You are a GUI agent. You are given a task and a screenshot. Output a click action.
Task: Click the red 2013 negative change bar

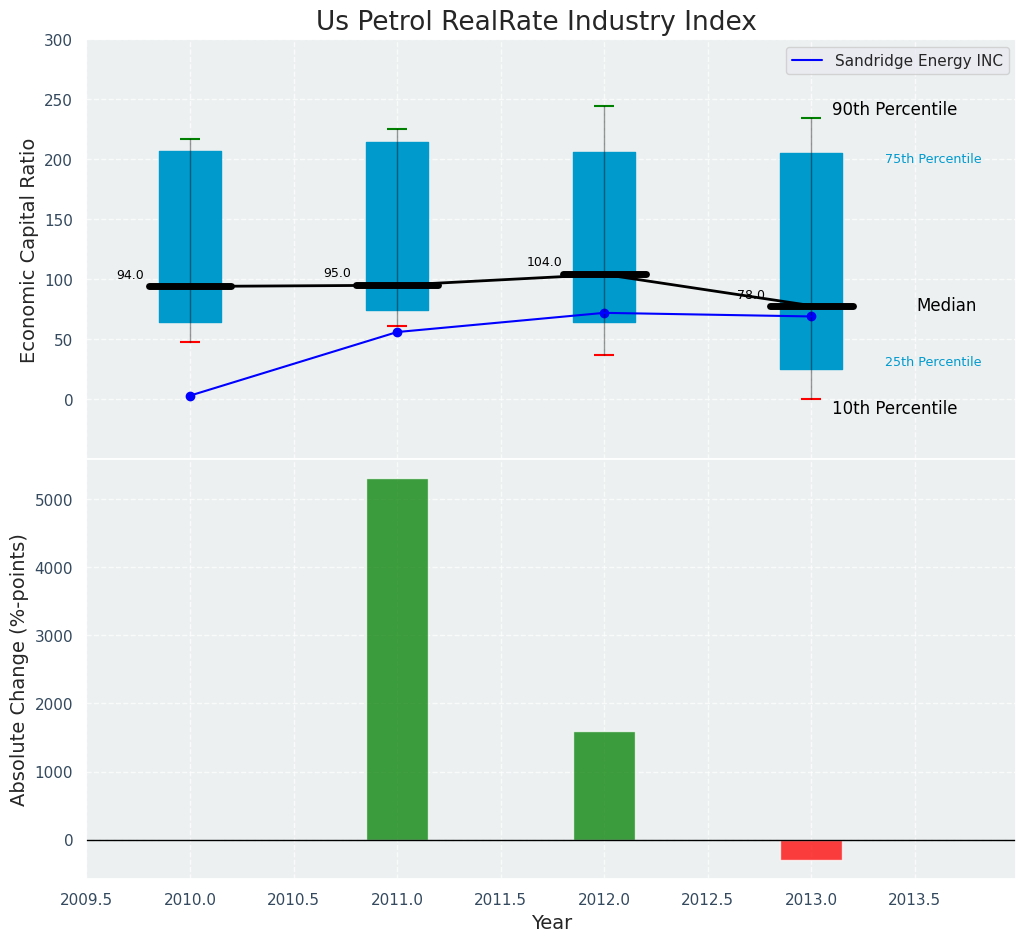coord(811,850)
